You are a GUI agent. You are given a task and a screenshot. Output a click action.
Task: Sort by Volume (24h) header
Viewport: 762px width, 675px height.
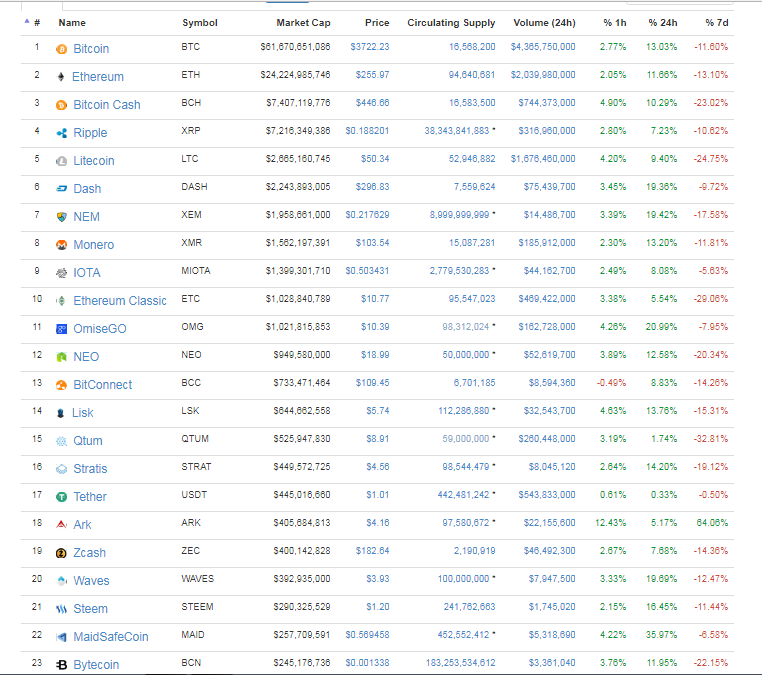(x=544, y=23)
